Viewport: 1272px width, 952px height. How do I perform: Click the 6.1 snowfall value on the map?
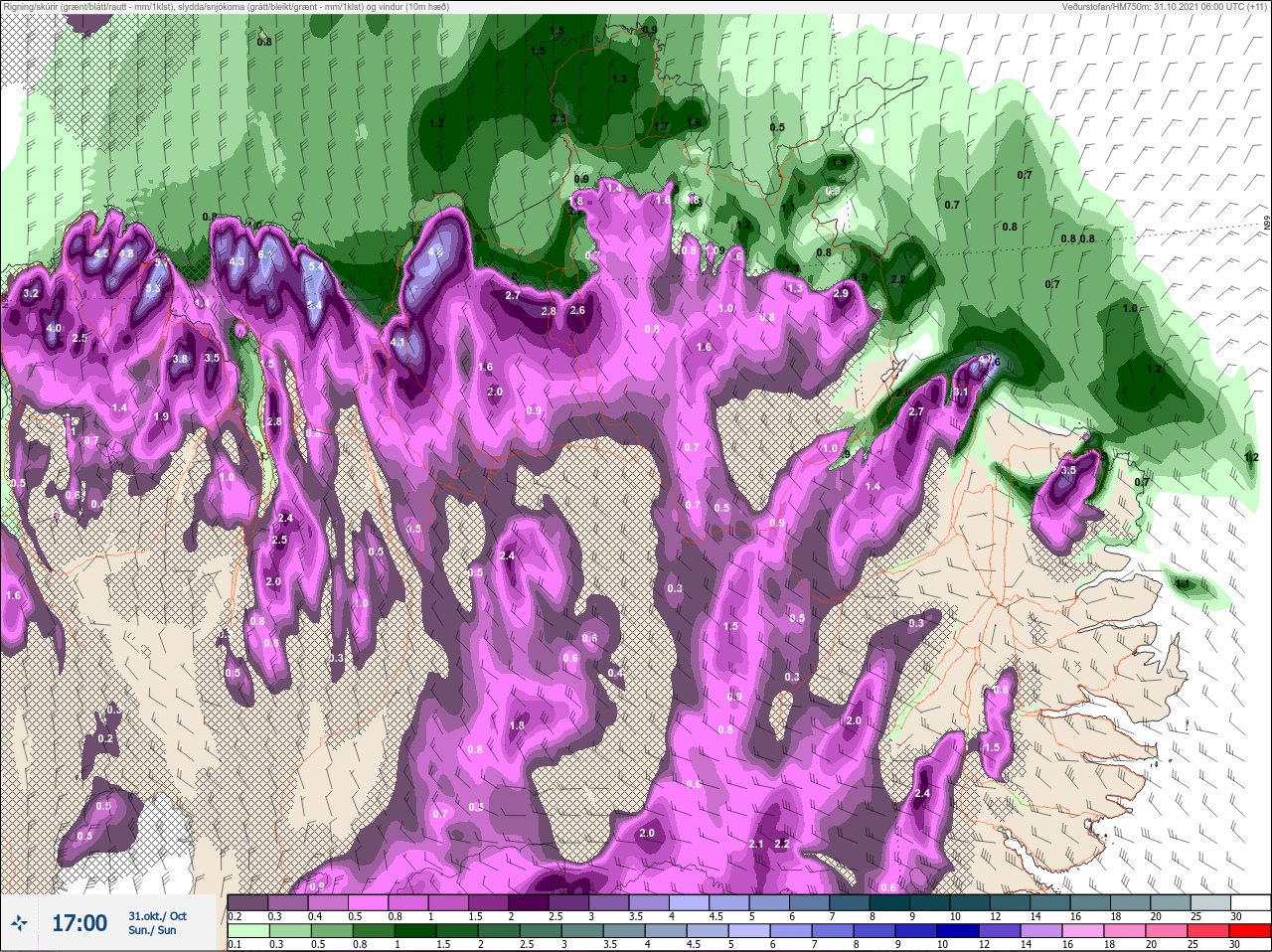265,254
